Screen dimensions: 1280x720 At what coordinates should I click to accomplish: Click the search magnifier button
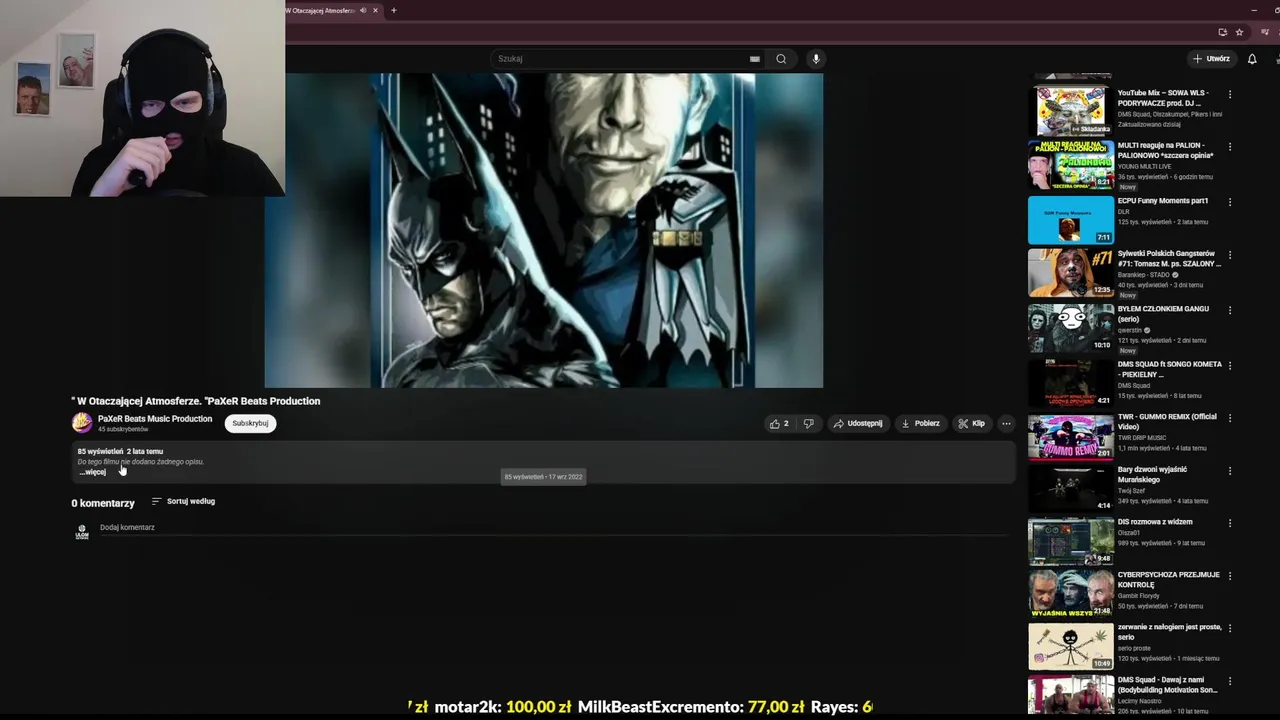click(x=781, y=59)
